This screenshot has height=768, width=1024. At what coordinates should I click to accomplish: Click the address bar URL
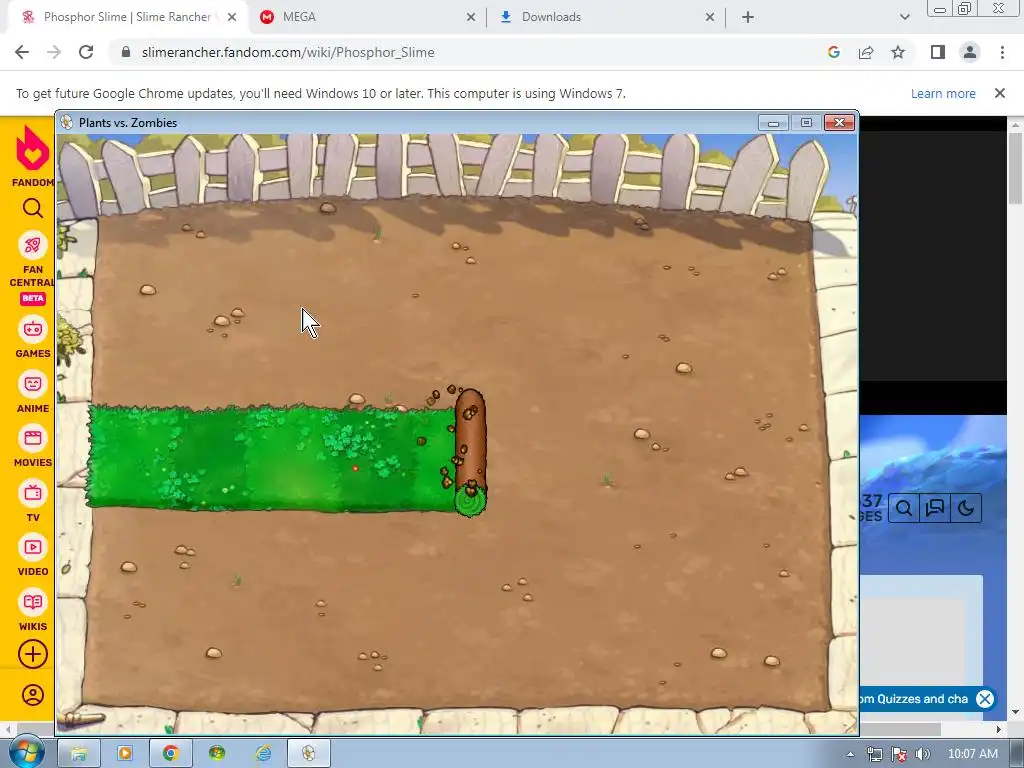(x=288, y=52)
